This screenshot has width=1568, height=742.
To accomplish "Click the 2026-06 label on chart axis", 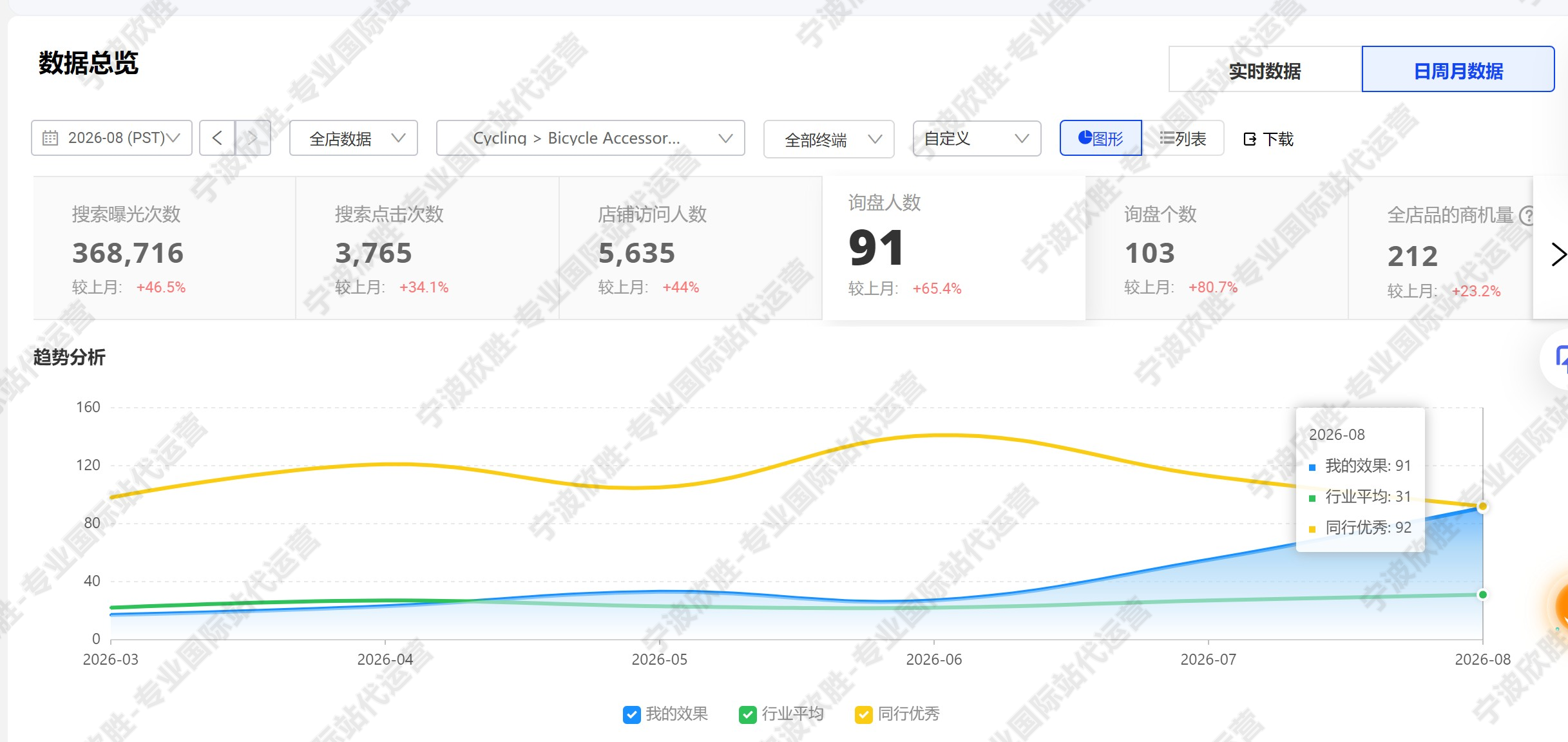I will pyautogui.click(x=933, y=660).
